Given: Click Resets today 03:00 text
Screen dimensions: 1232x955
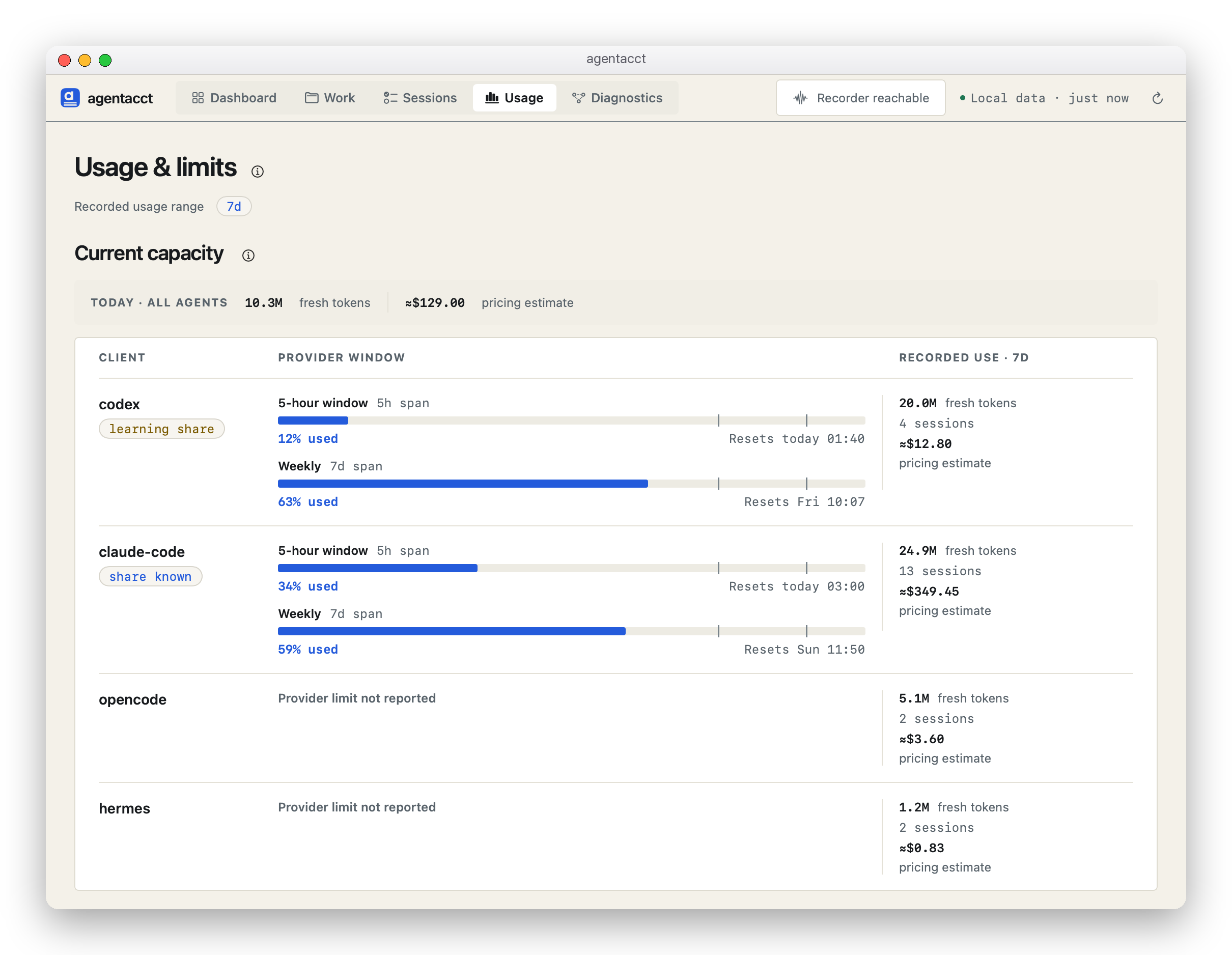Looking at the screenshot, I should pos(797,586).
